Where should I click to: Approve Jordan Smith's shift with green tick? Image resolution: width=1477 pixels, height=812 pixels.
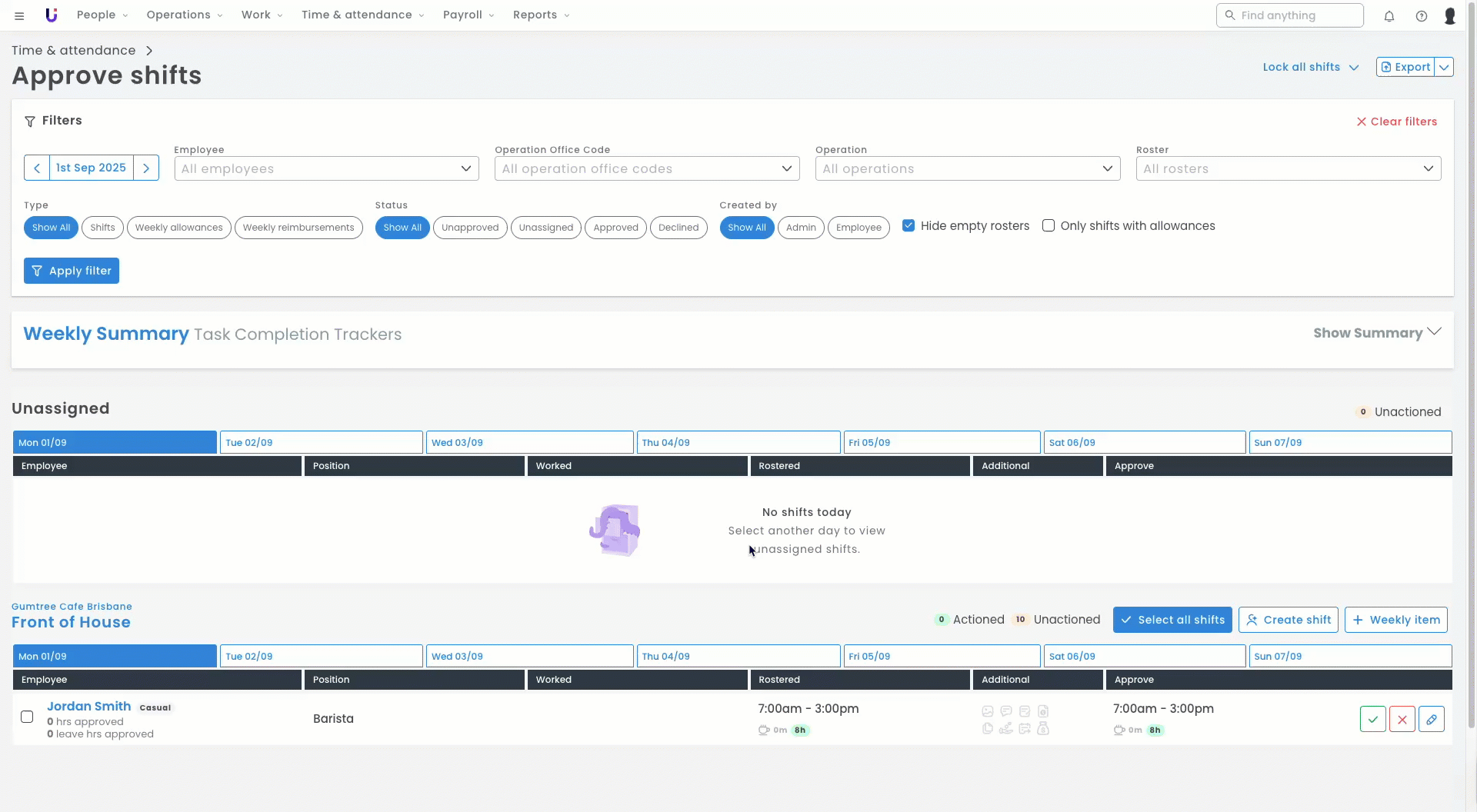pyautogui.click(x=1372, y=719)
